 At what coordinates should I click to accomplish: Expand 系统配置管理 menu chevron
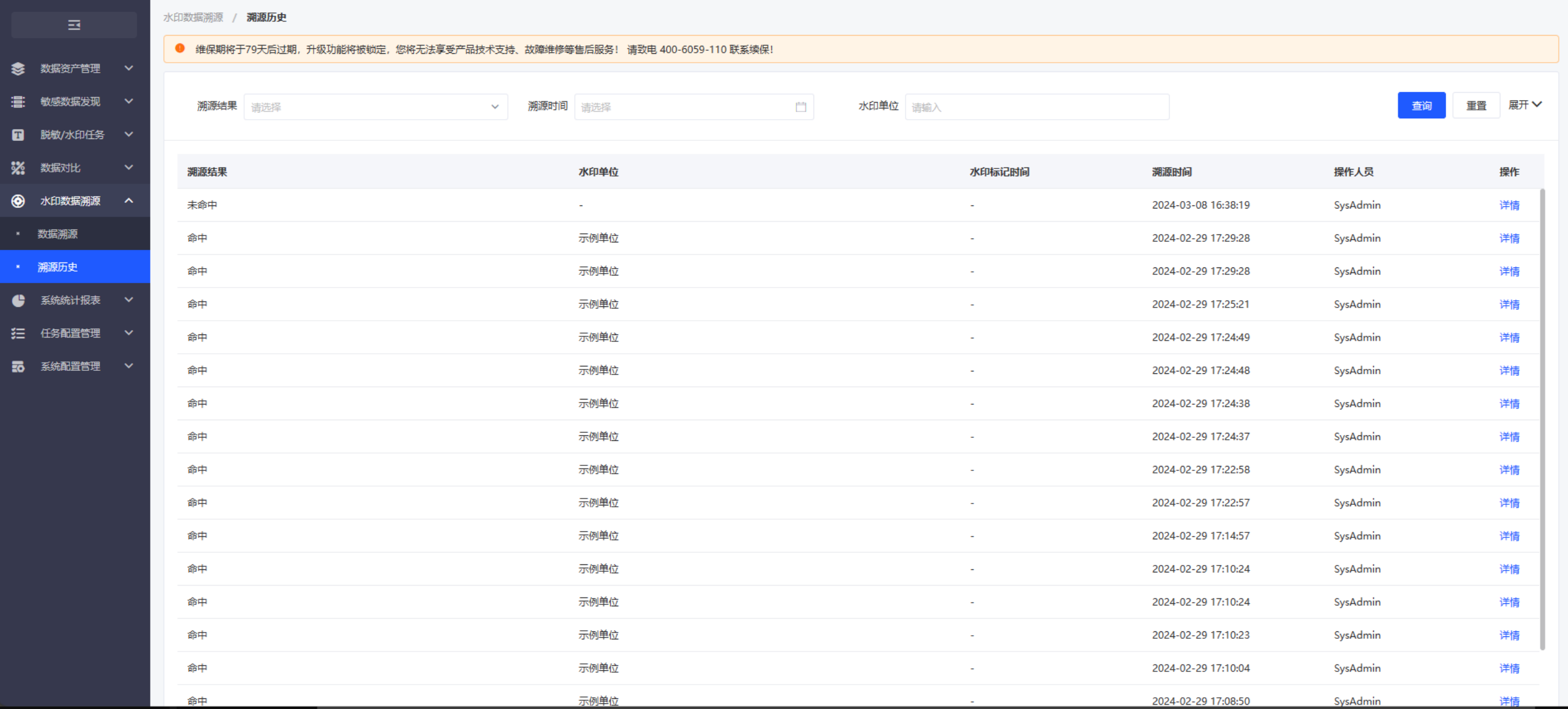(128, 367)
